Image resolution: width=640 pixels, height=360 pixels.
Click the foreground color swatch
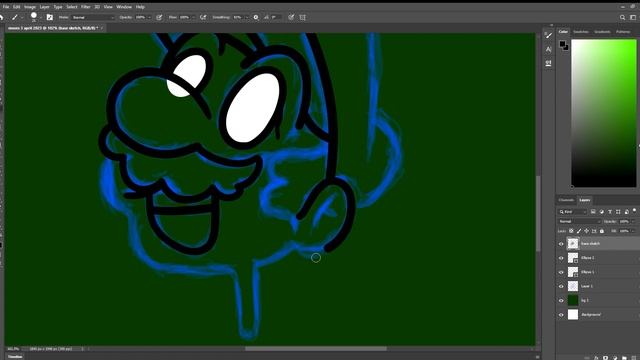(x=562, y=44)
